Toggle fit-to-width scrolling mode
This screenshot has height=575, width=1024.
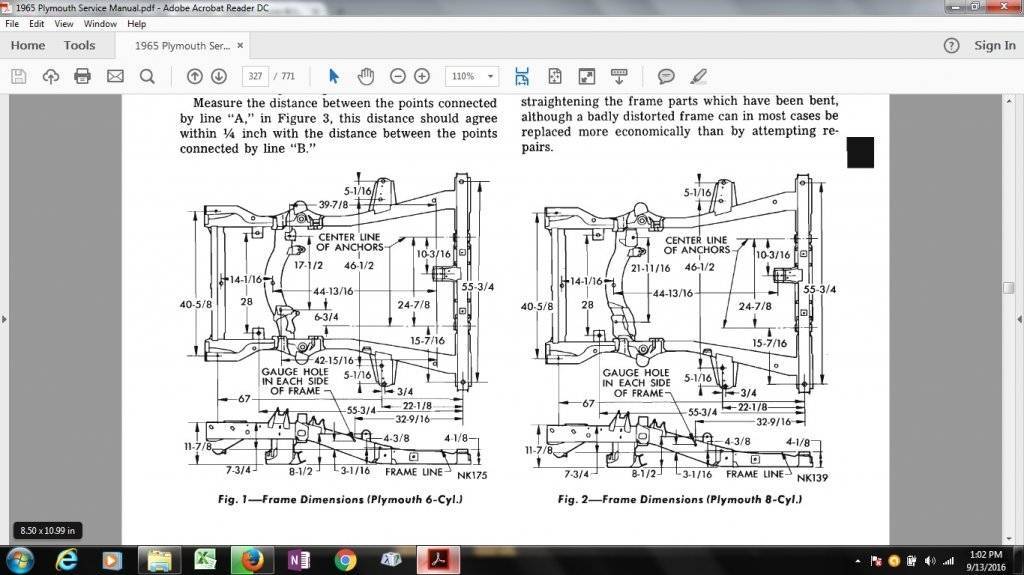click(x=521, y=76)
